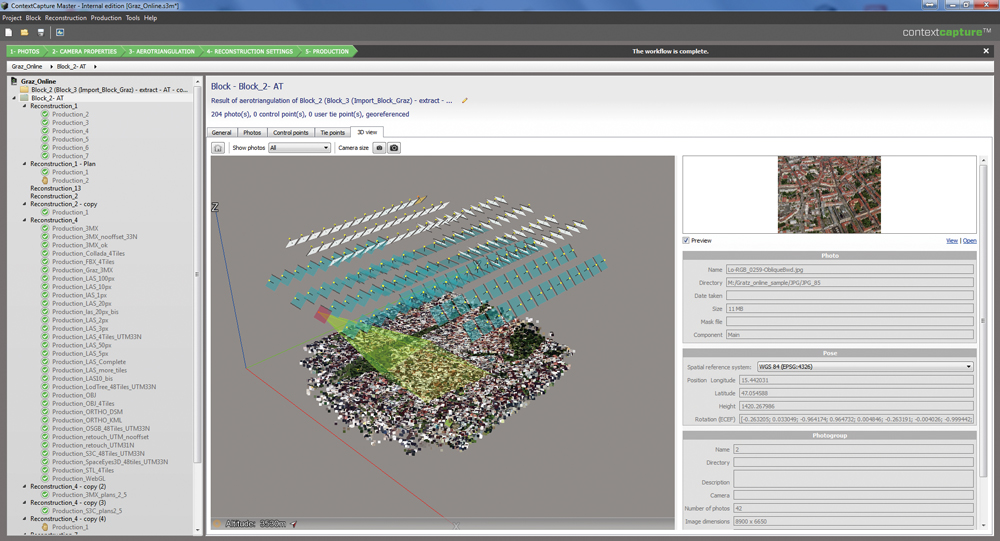Viewport: 1000px width, 541px height.
Task: Click the Open Project folder icon
Action: 25,32
